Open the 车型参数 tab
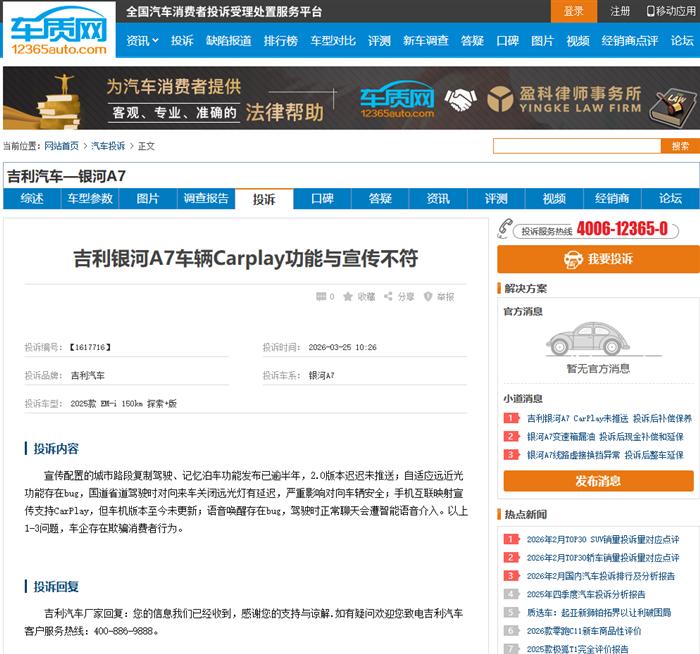The width and height of the screenshot is (700, 654). click(x=90, y=199)
